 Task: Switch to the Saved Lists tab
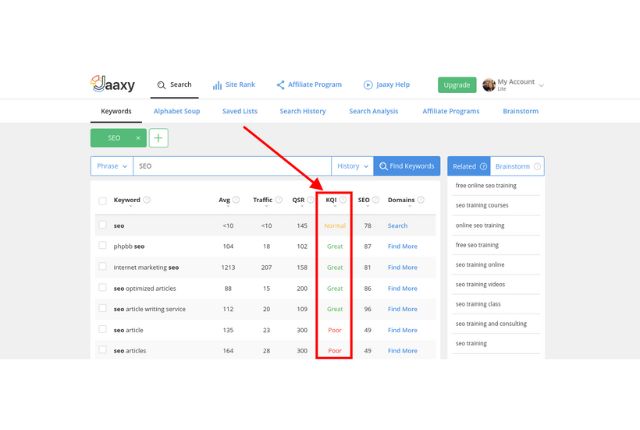coord(240,111)
